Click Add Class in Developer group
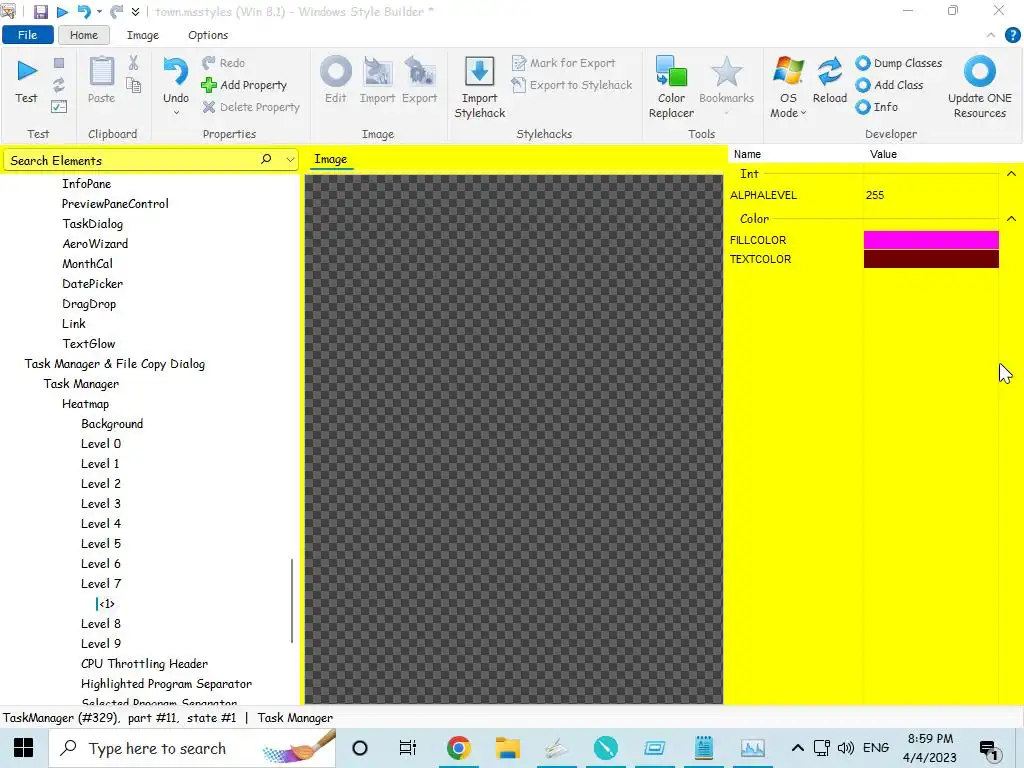The width and height of the screenshot is (1024, 768). point(889,85)
